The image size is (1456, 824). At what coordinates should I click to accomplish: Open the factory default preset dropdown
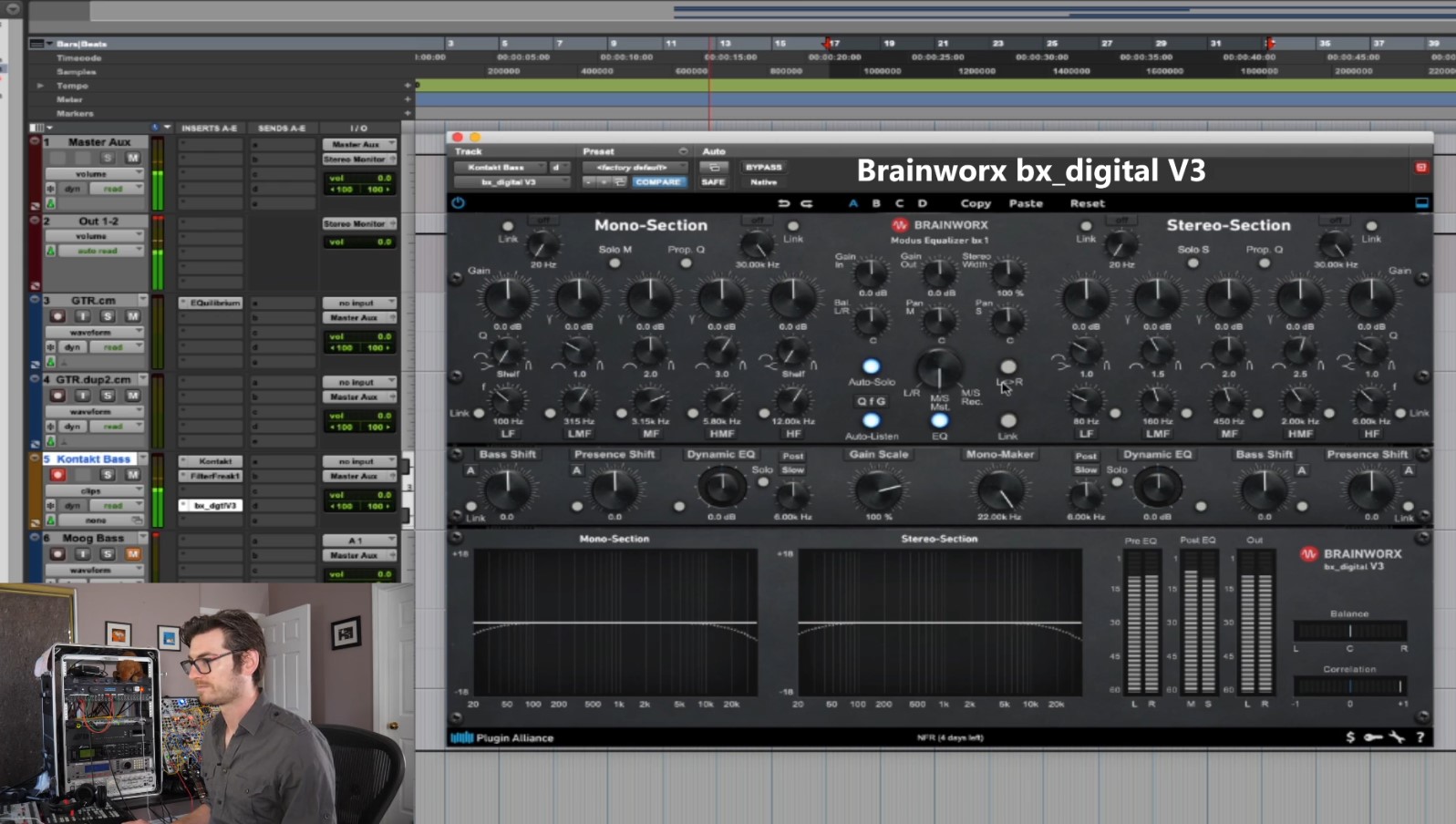(x=635, y=168)
